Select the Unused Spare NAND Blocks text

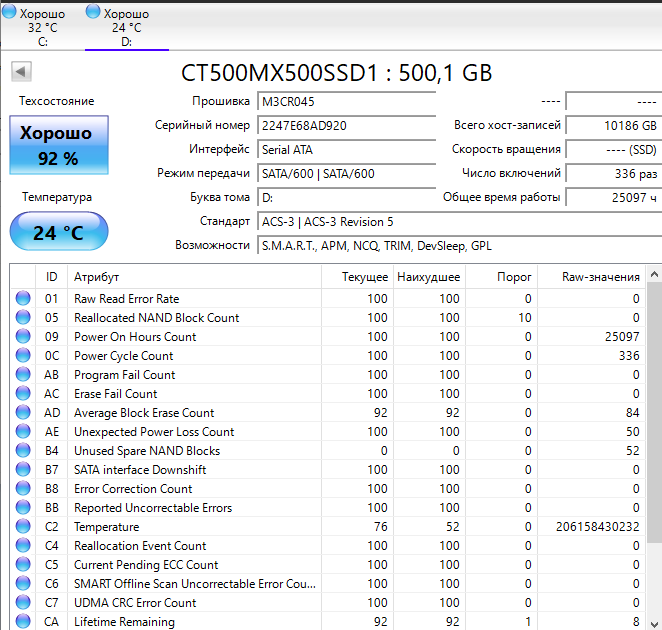click(147, 451)
